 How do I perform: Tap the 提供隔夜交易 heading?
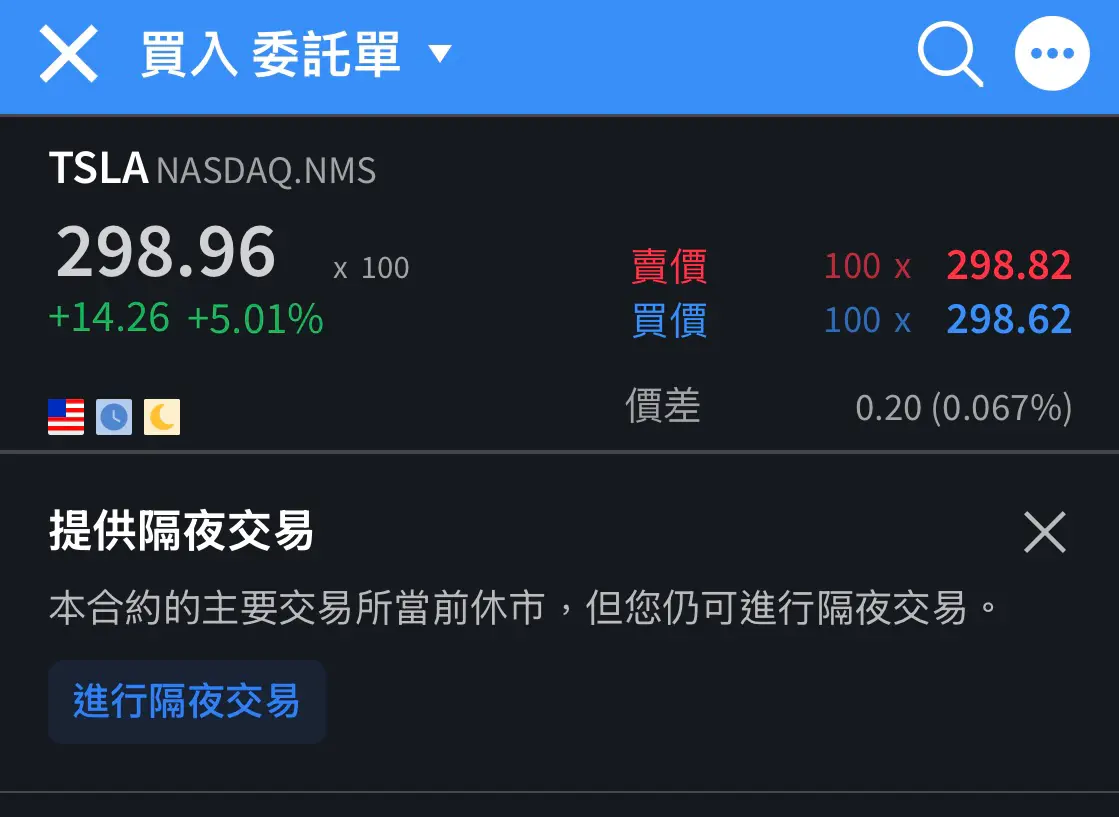[x=181, y=532]
